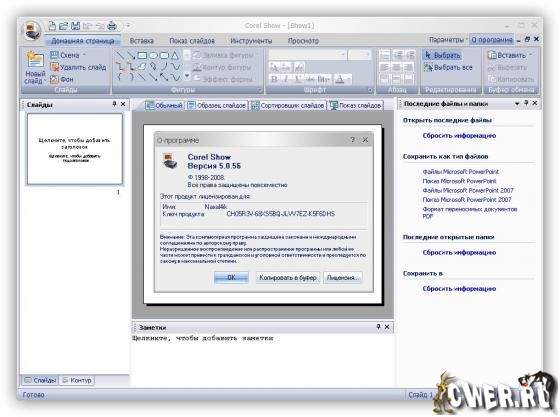Open the Параметры dropdown menu

coord(448,40)
